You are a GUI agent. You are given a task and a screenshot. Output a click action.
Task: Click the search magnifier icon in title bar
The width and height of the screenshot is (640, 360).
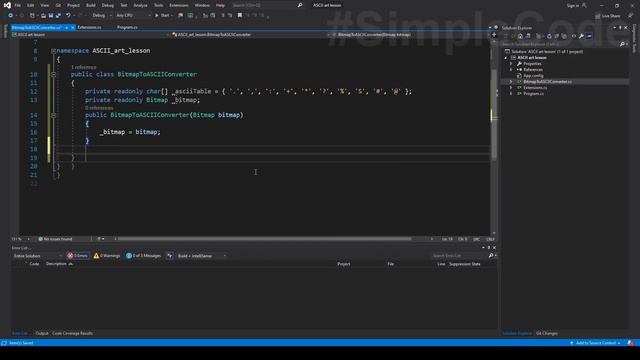(x=300, y=5)
